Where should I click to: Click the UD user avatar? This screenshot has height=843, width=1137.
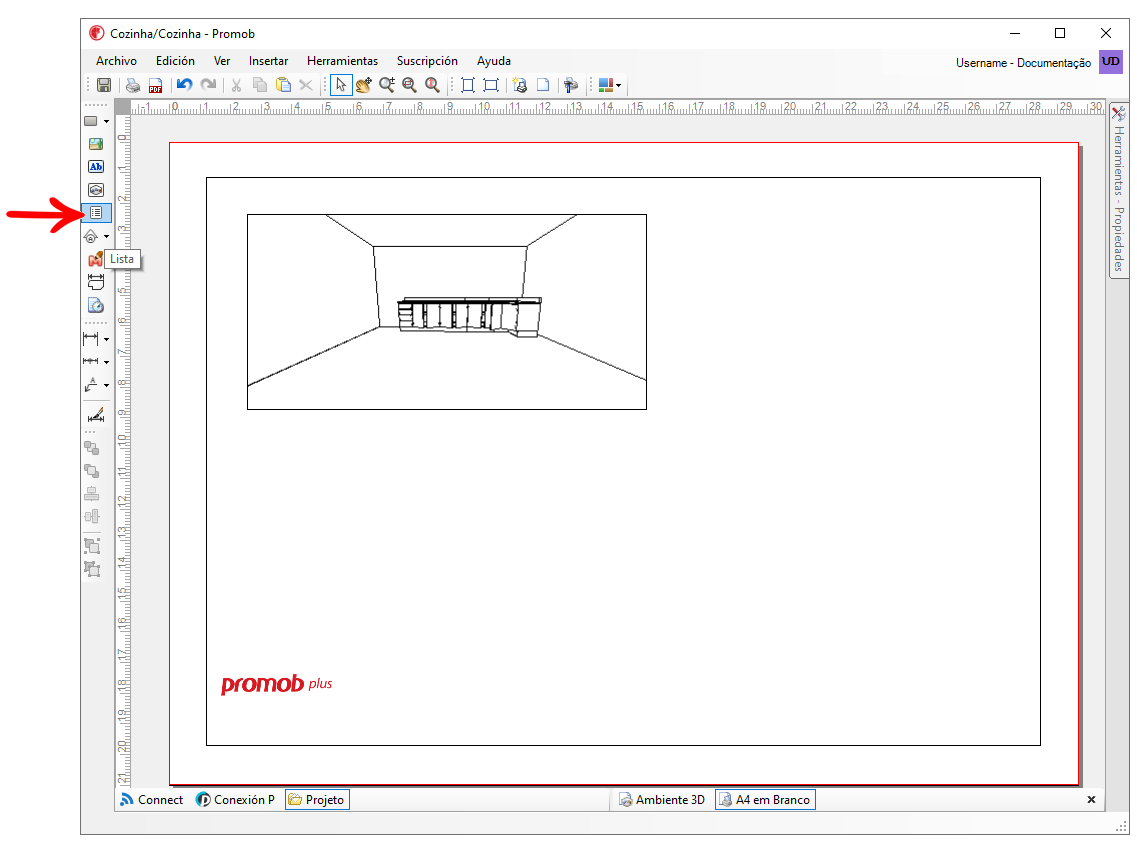tap(1110, 62)
